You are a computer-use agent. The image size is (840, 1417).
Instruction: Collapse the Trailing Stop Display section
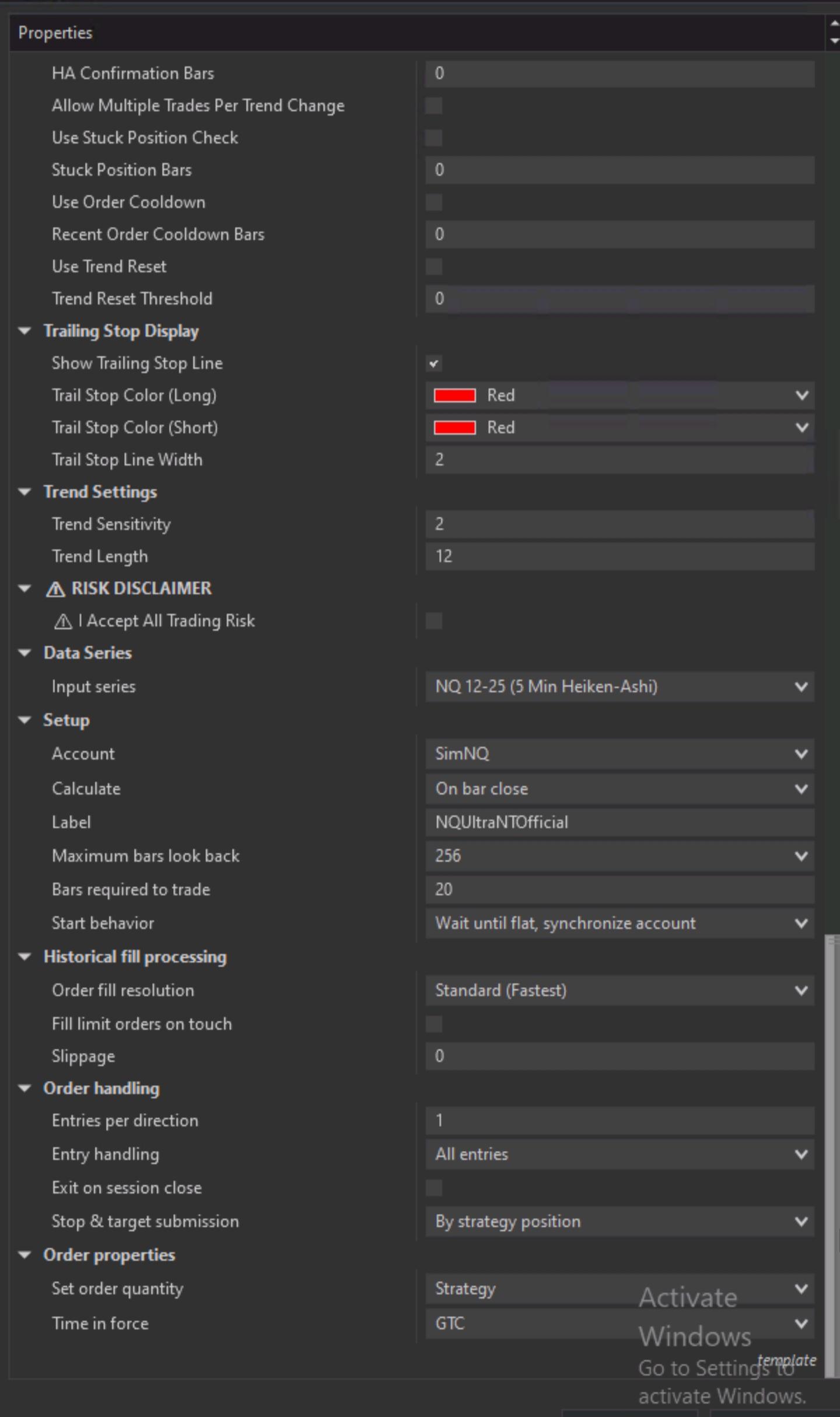pos(24,331)
